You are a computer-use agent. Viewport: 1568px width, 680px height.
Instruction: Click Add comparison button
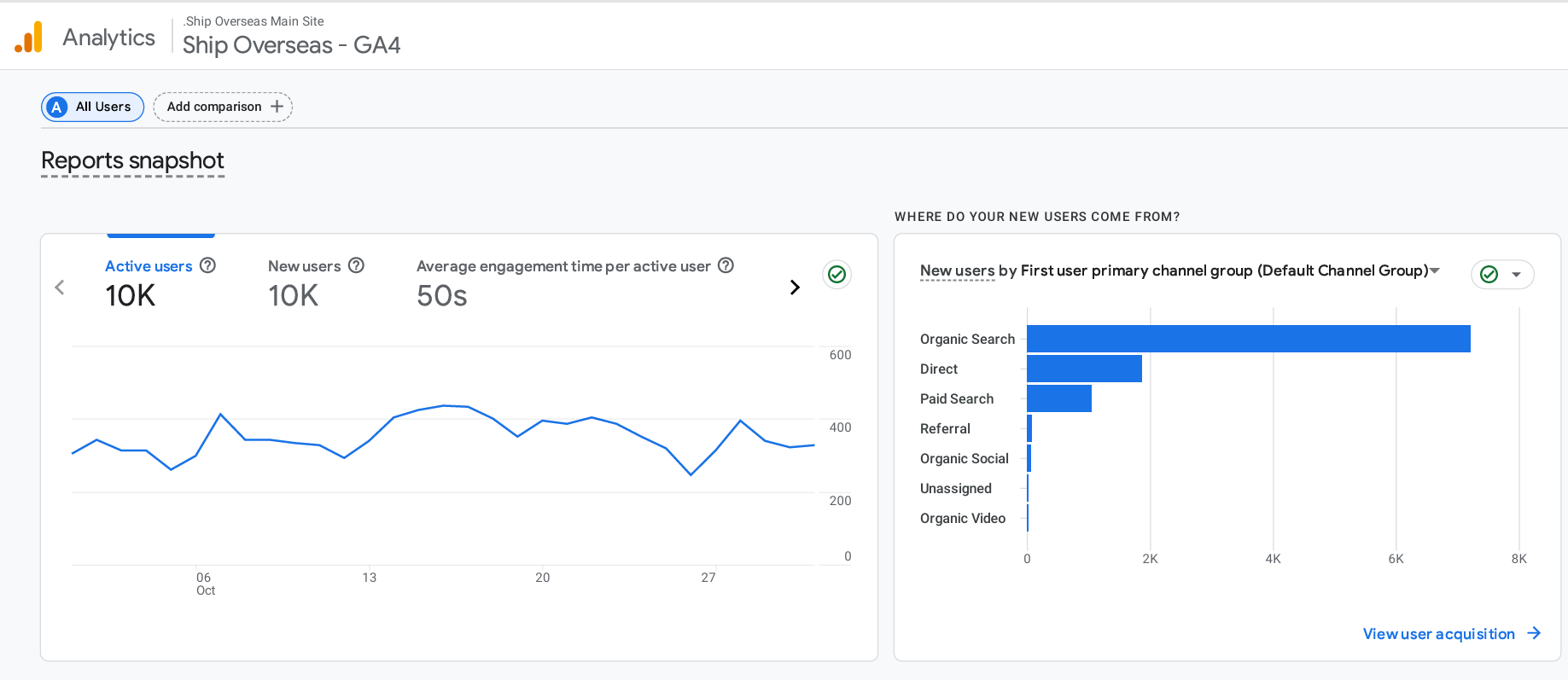coord(223,107)
